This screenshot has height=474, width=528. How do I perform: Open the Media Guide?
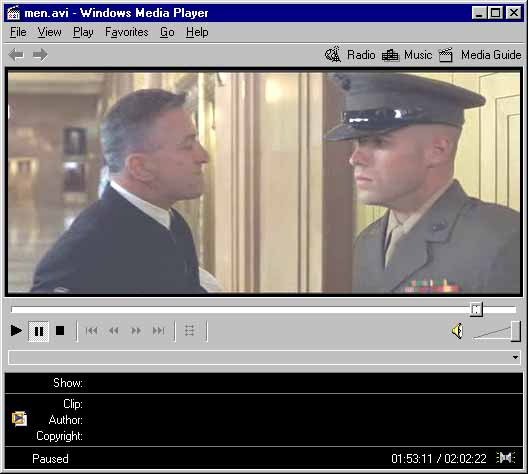(480, 55)
